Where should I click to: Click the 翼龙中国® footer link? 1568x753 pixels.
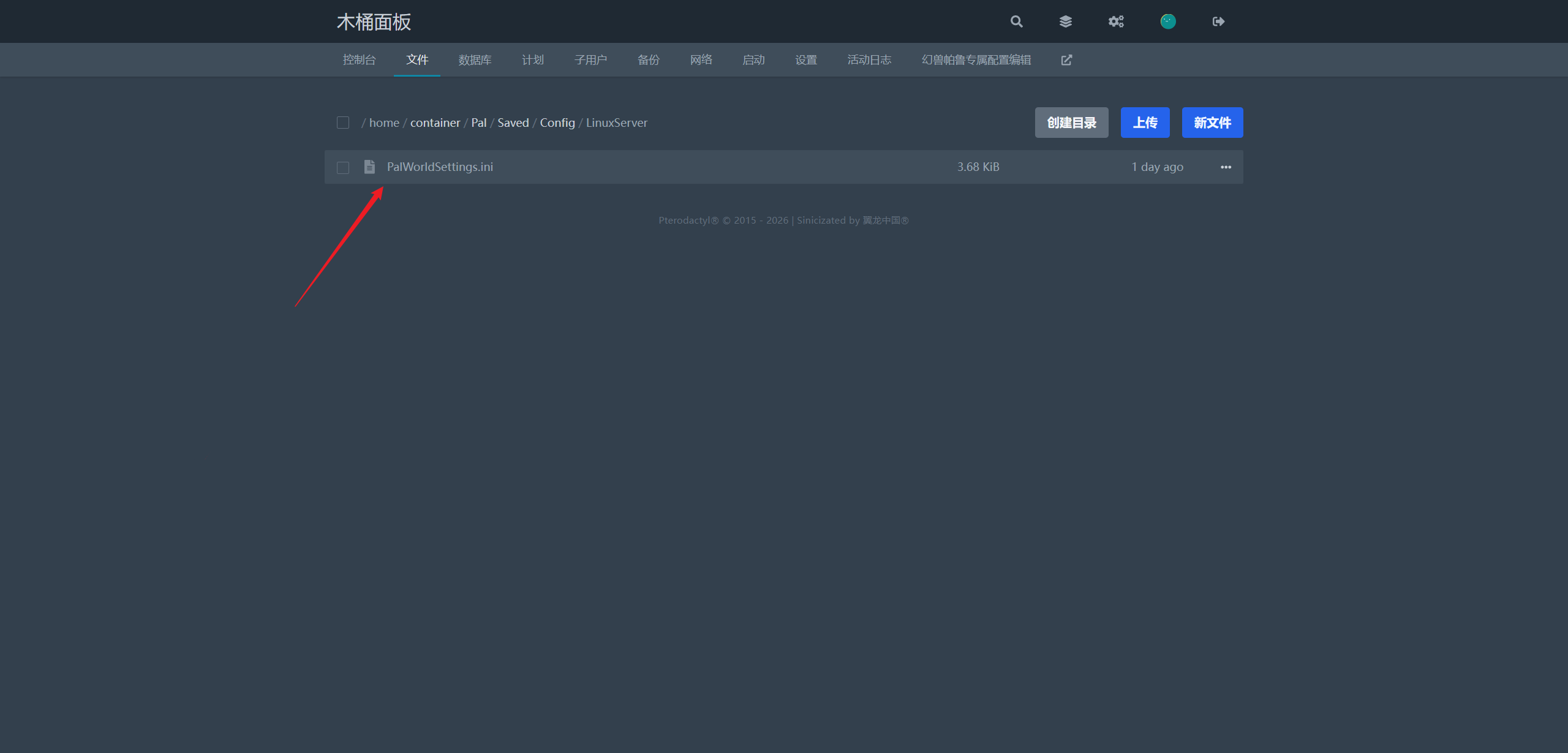(x=885, y=221)
